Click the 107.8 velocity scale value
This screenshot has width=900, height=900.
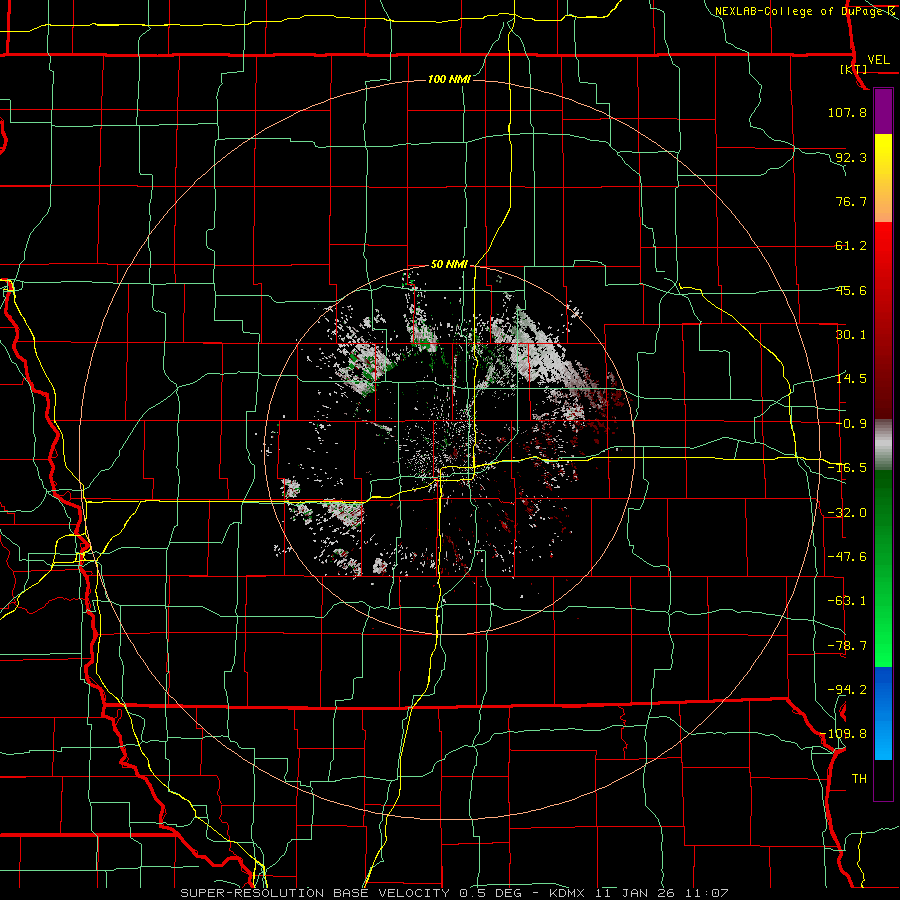(x=847, y=112)
